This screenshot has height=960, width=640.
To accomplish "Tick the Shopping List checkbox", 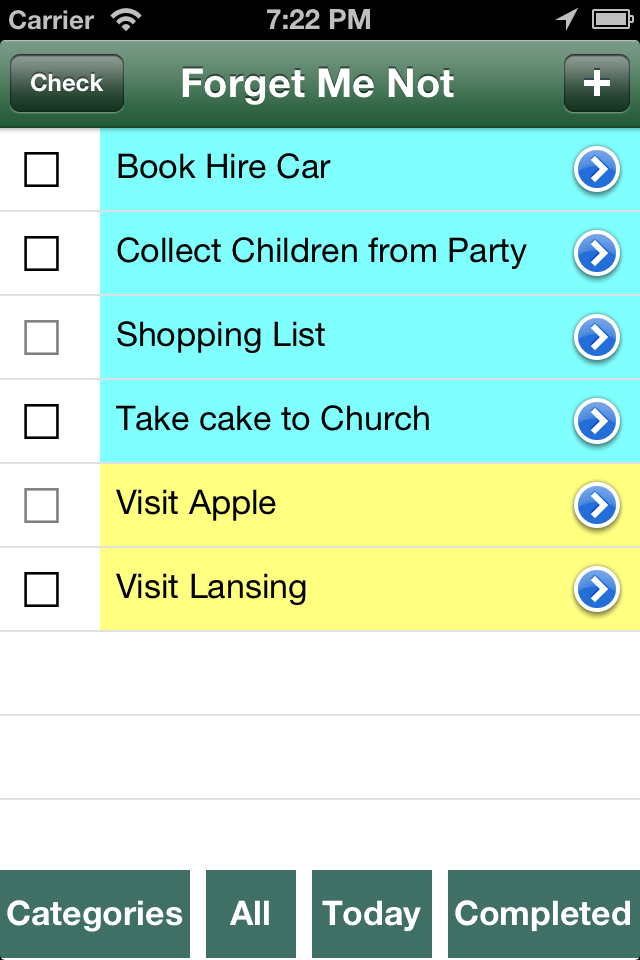I will (41, 338).
